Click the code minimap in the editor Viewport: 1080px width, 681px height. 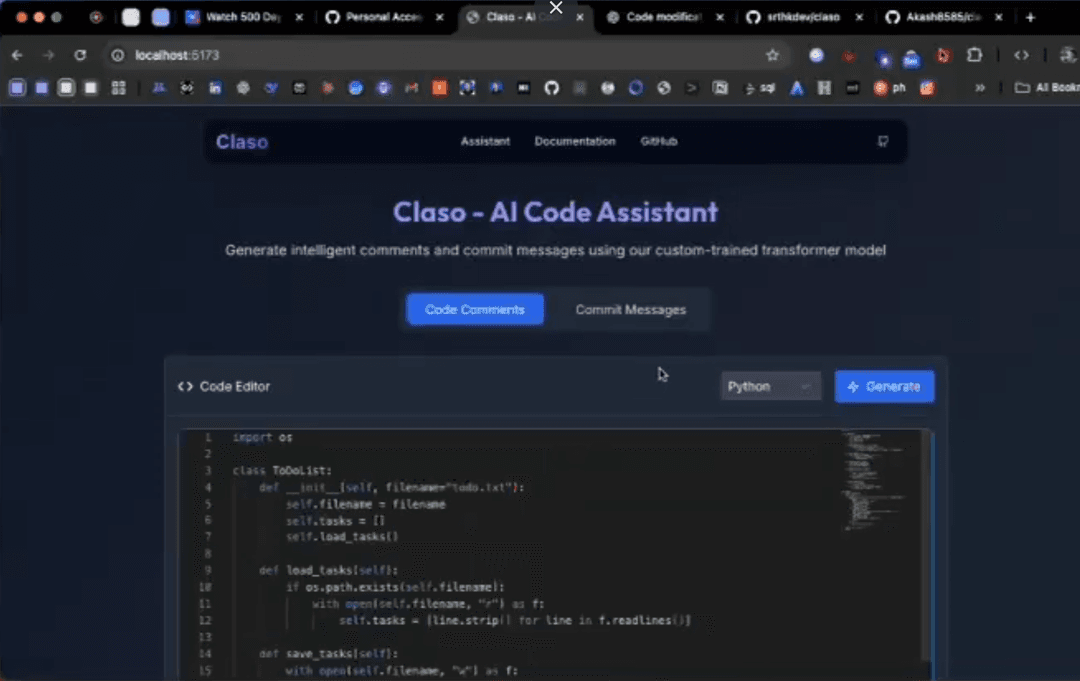click(872, 480)
